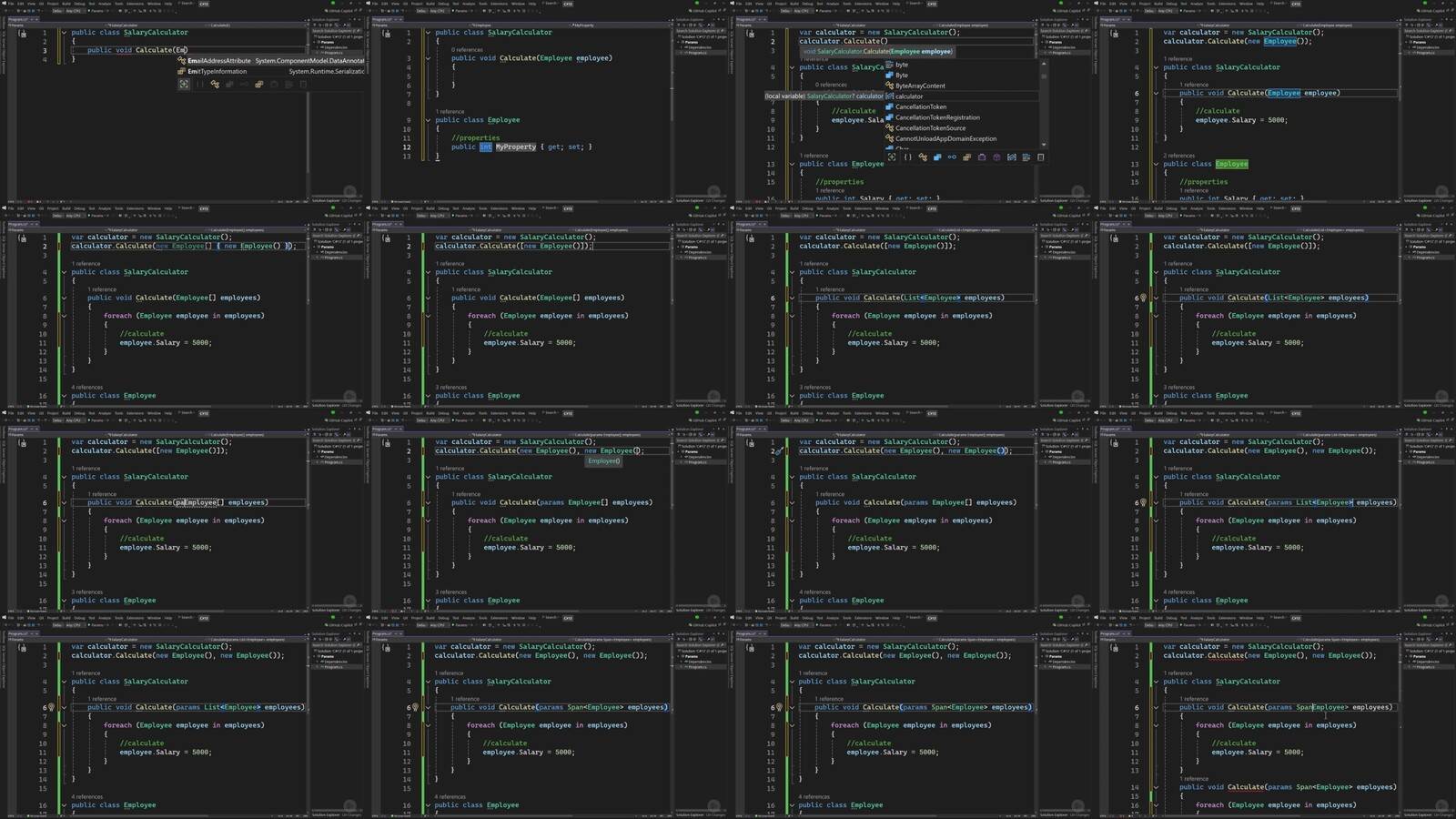The width and height of the screenshot is (1456, 819).
Task: Select CancellationTokenSource suggestion
Action: coord(961,128)
